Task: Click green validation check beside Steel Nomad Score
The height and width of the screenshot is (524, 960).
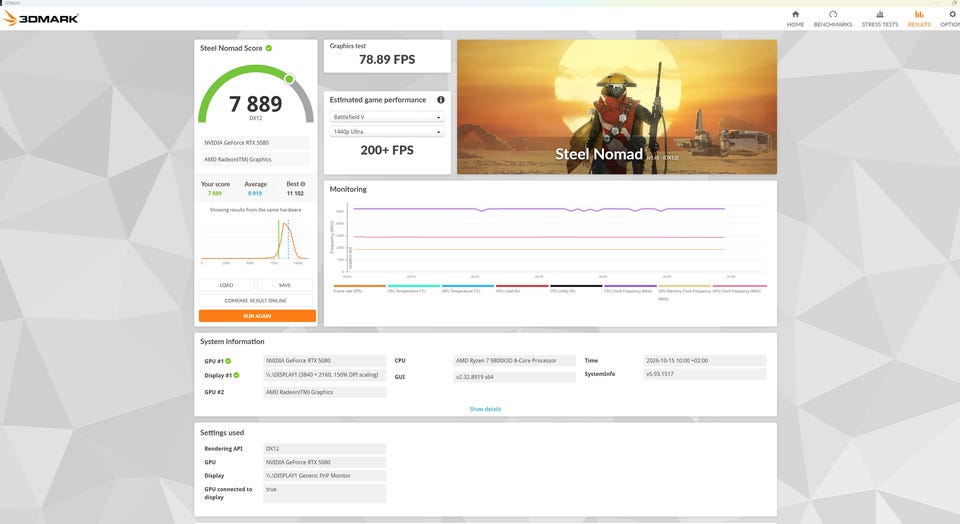Action: point(269,48)
